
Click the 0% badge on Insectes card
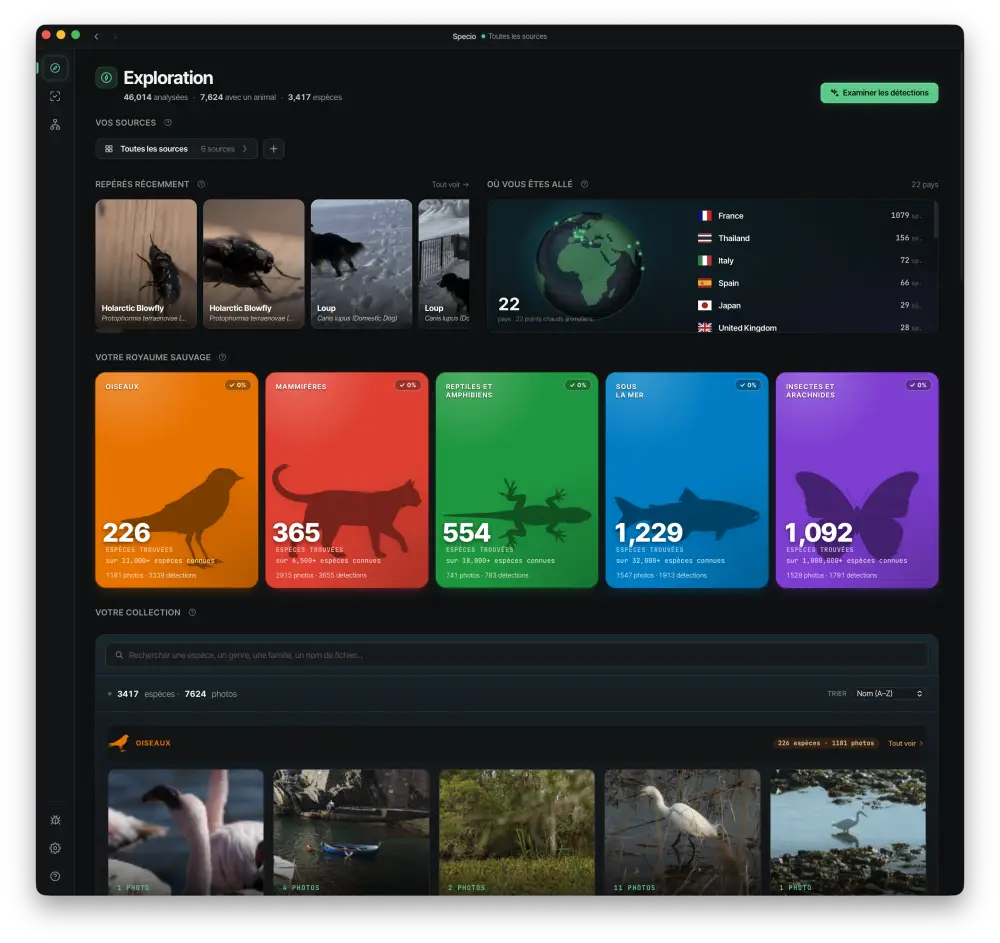918,386
